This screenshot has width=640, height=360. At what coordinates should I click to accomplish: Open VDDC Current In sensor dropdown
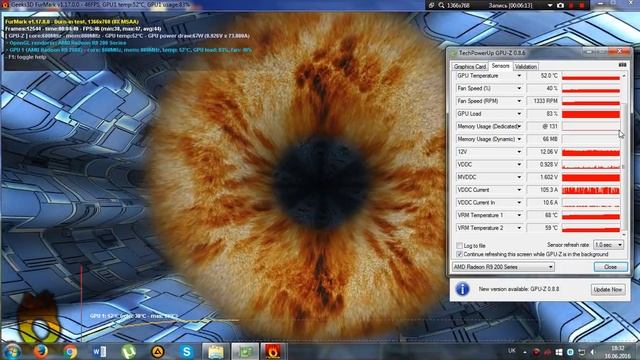519,202
